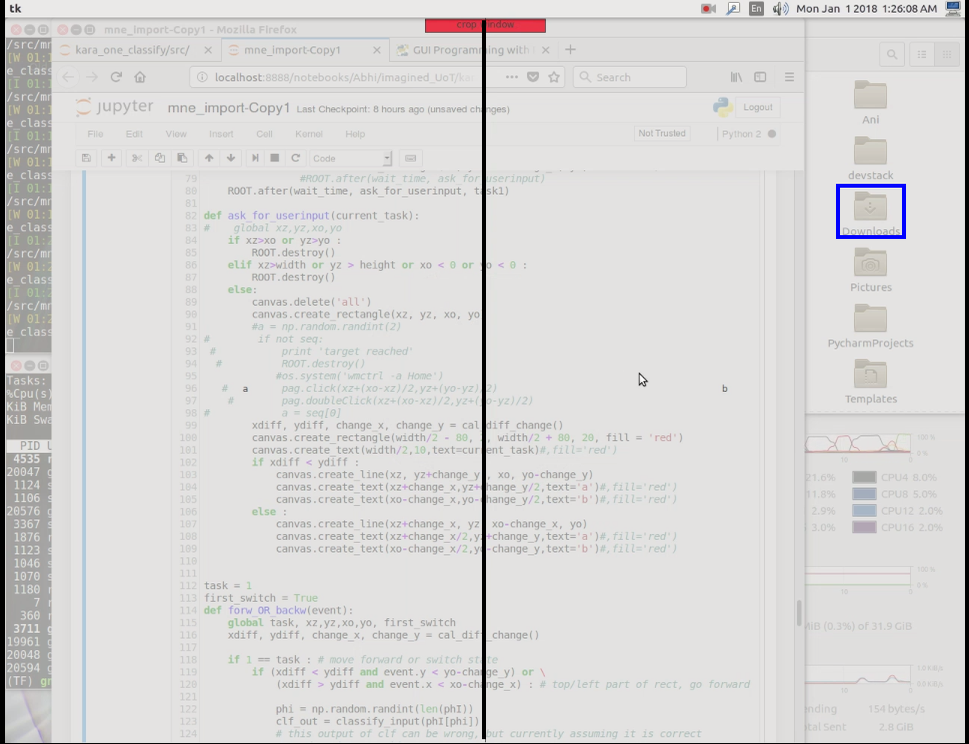The height and width of the screenshot is (744, 969).
Task: Open page actions three-dot menu
Action: click(512, 77)
